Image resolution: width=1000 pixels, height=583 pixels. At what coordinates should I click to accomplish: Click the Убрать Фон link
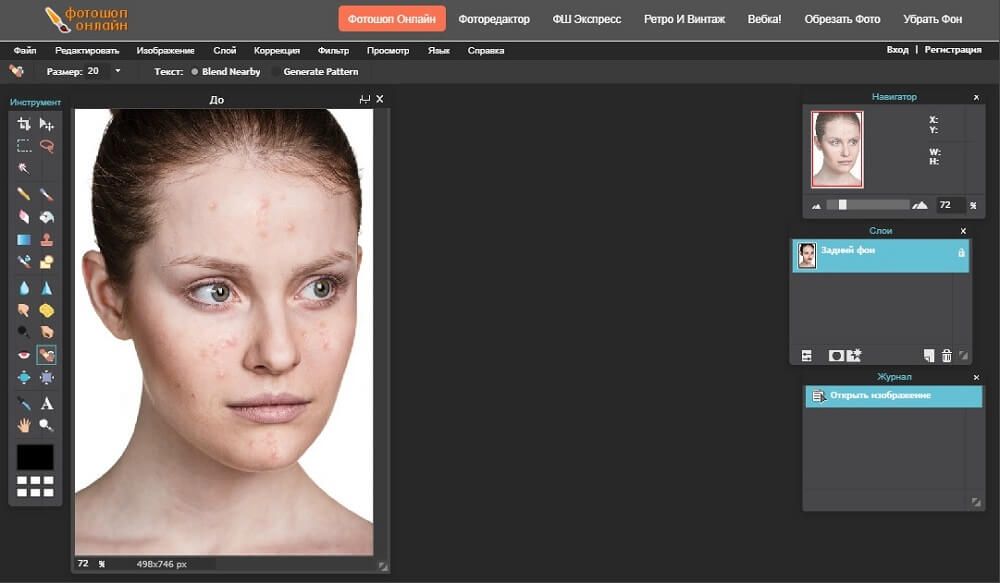tap(932, 19)
